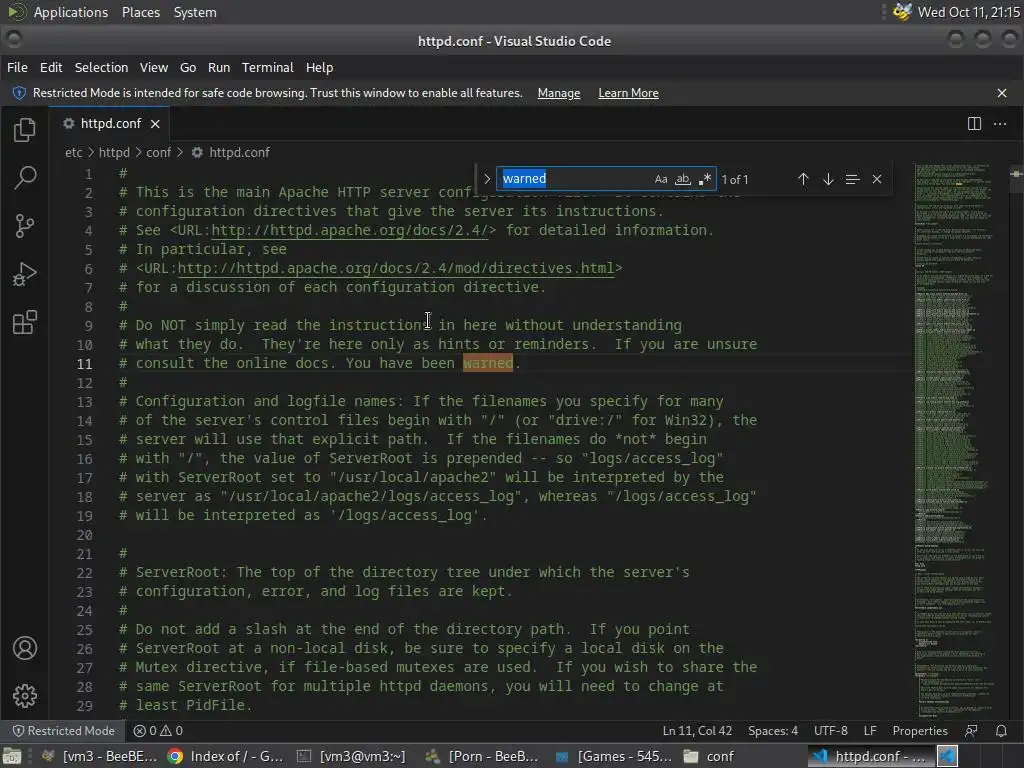Open the Run menu
This screenshot has width=1024, height=768.
point(219,67)
